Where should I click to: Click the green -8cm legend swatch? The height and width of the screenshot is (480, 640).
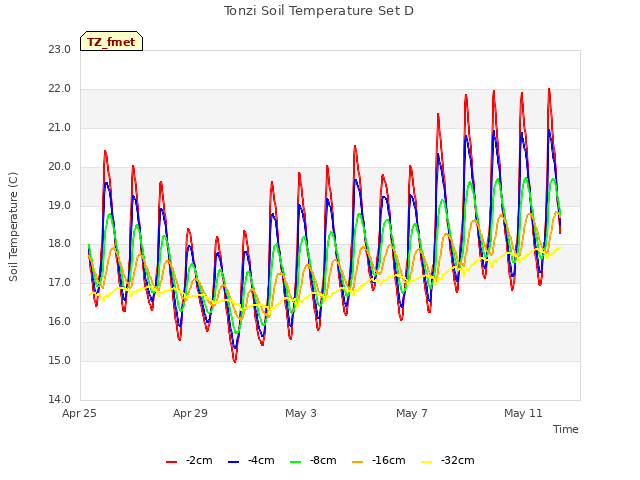pyautogui.click(x=296, y=462)
